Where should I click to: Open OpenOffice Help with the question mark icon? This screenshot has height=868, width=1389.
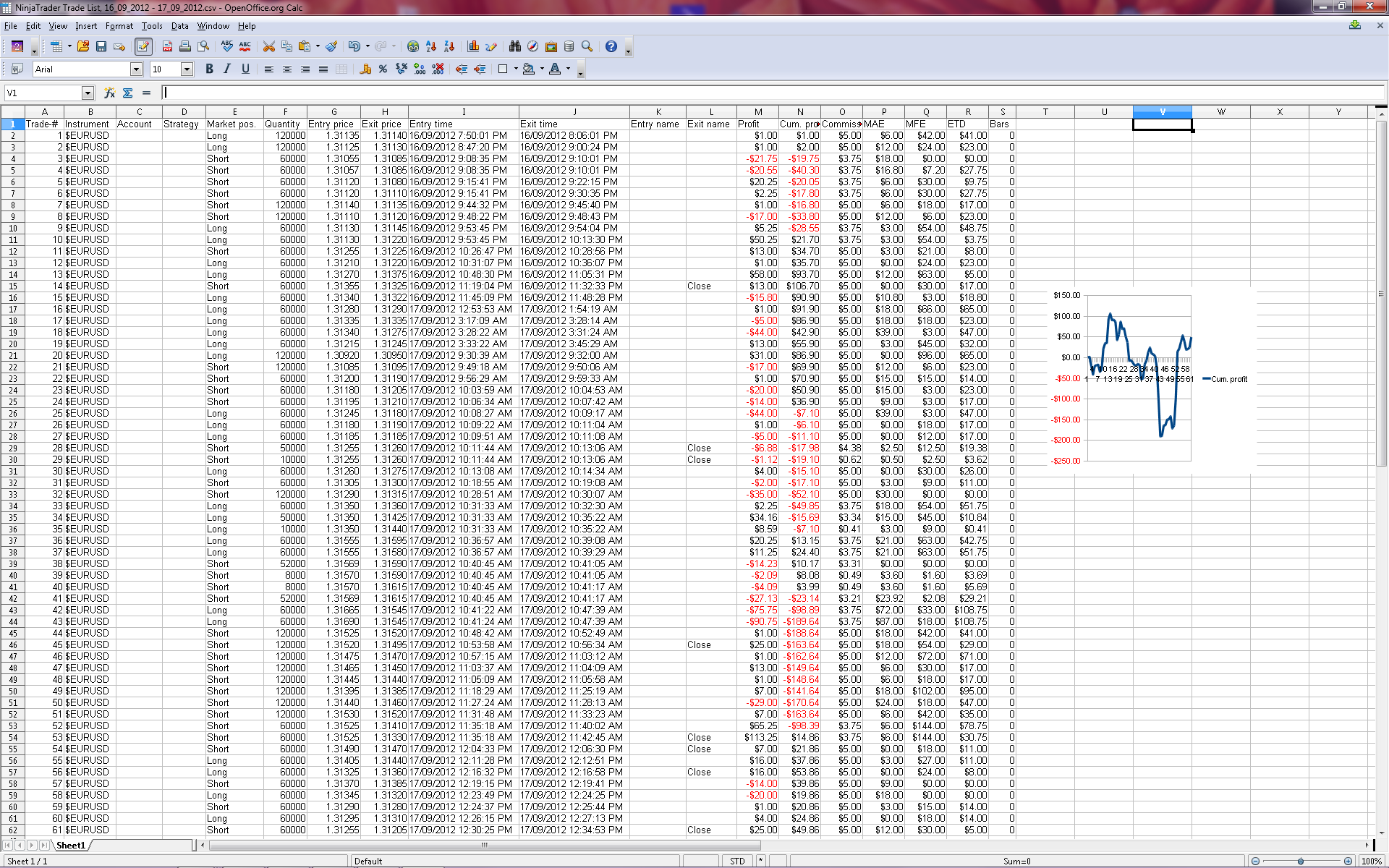(611, 46)
